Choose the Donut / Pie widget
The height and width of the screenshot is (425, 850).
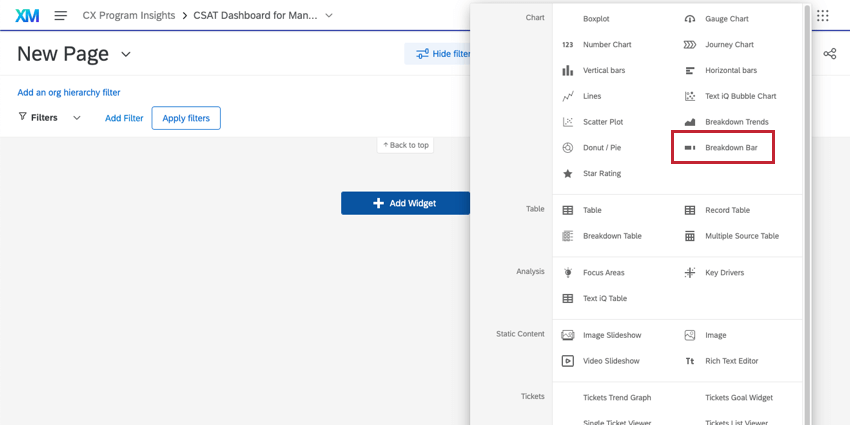tap(601, 148)
